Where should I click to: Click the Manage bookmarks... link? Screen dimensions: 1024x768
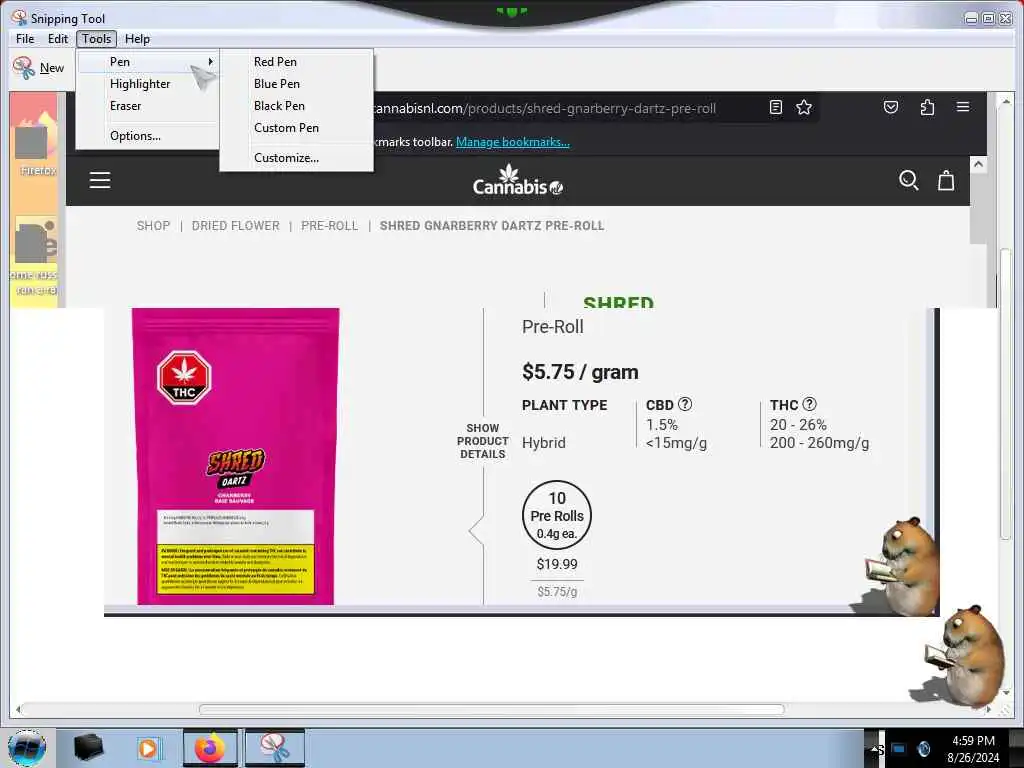click(513, 142)
